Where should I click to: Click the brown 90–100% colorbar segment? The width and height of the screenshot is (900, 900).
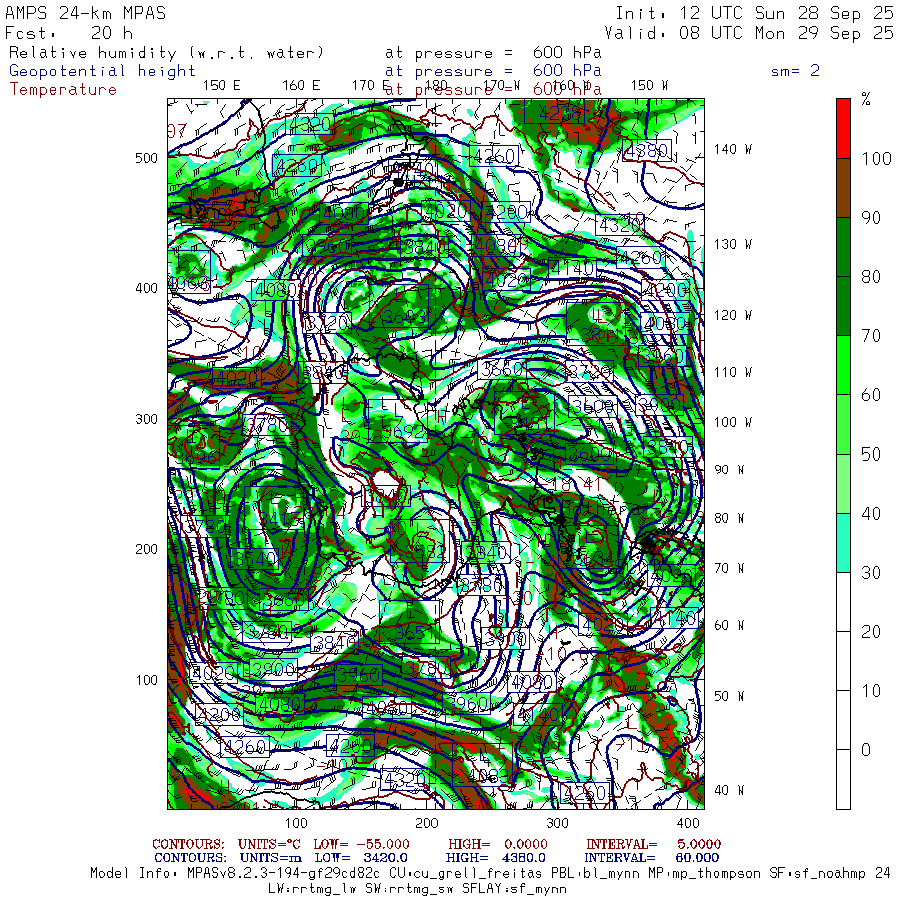pyautogui.click(x=843, y=188)
